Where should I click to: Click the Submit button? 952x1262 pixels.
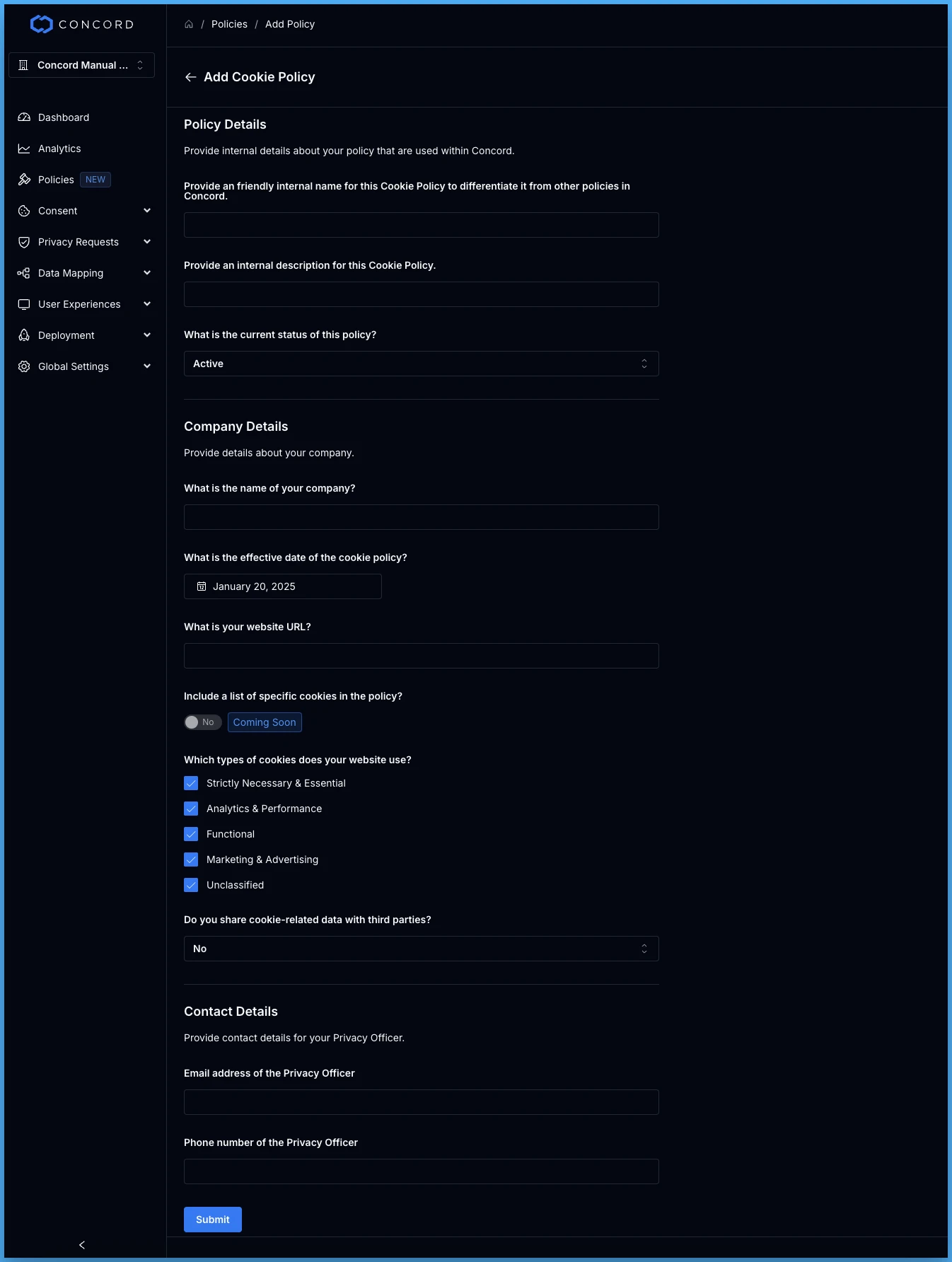(x=213, y=1220)
